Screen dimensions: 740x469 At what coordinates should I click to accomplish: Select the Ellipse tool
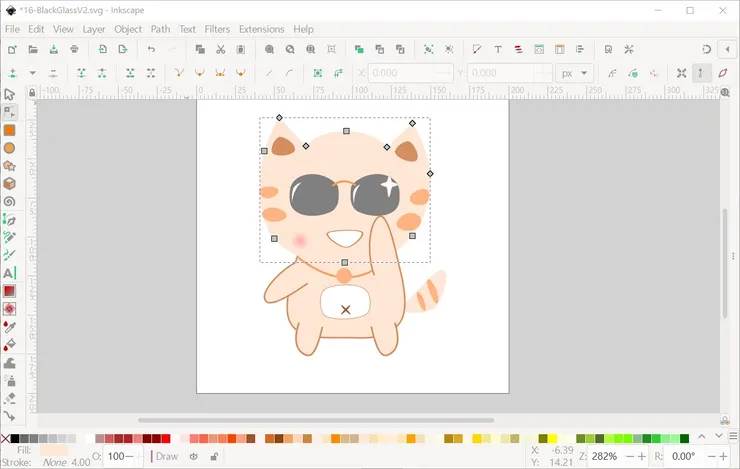click(x=9, y=148)
